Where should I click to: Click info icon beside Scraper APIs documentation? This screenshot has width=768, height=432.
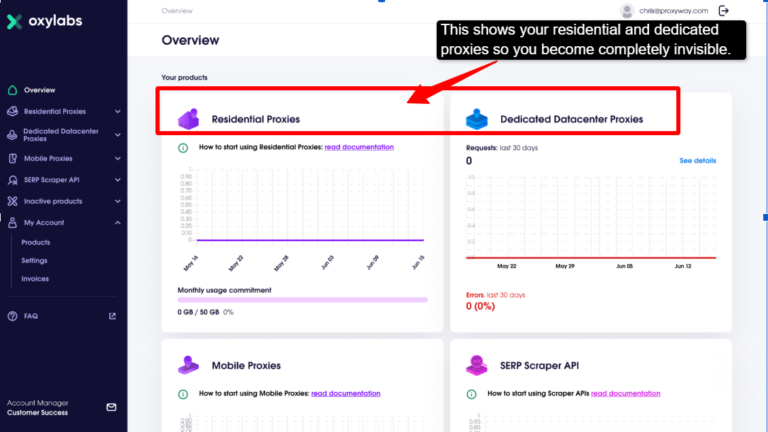click(471, 394)
